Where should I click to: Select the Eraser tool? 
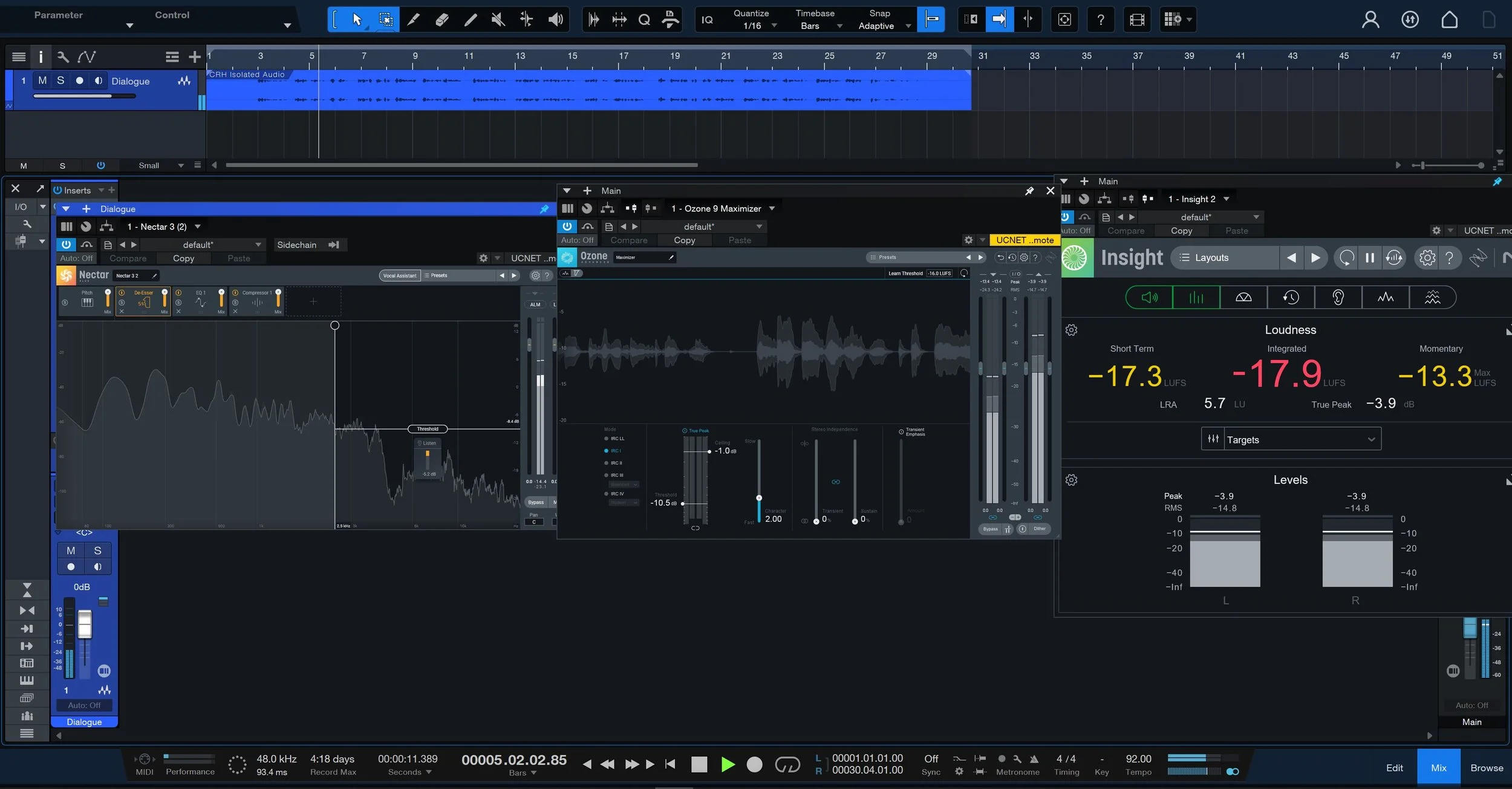(442, 19)
